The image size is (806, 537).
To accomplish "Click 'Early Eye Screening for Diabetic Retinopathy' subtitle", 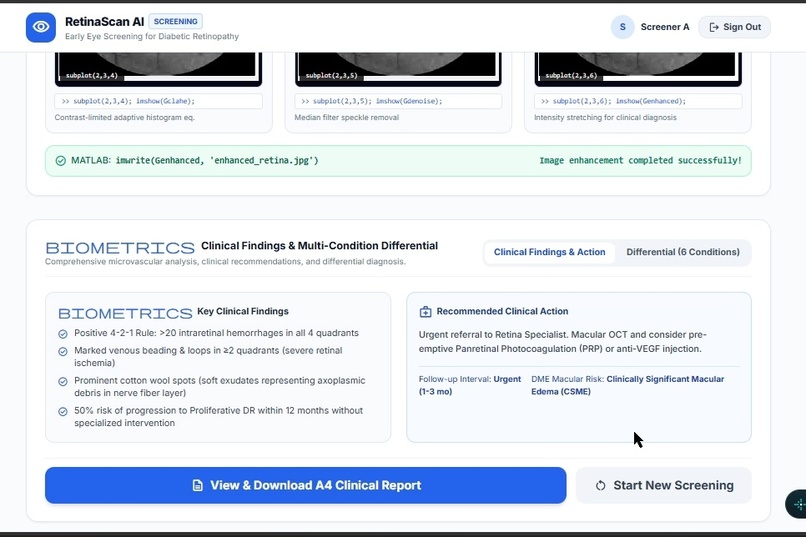I will coord(152,36).
